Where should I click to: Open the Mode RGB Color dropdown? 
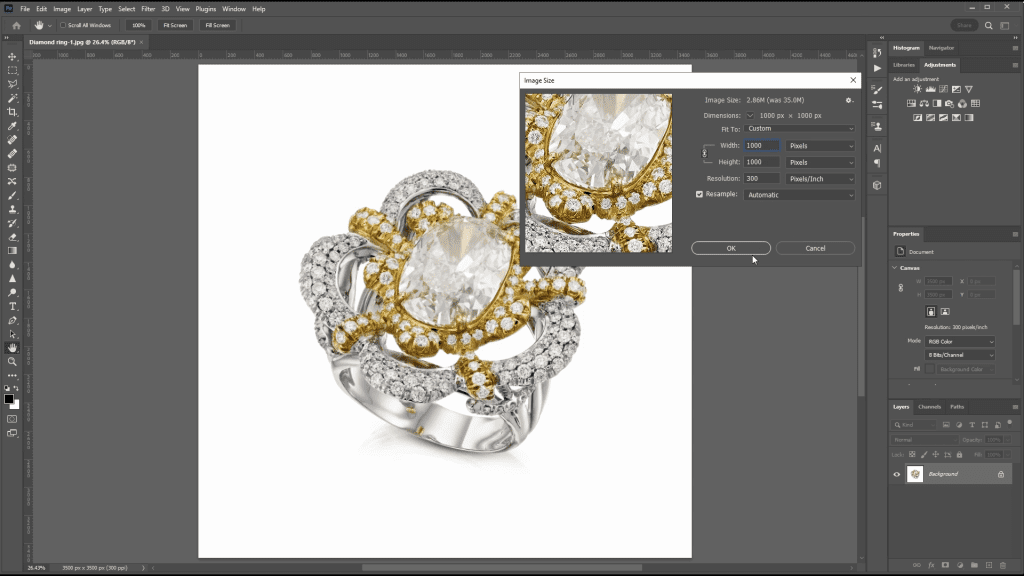(960, 342)
